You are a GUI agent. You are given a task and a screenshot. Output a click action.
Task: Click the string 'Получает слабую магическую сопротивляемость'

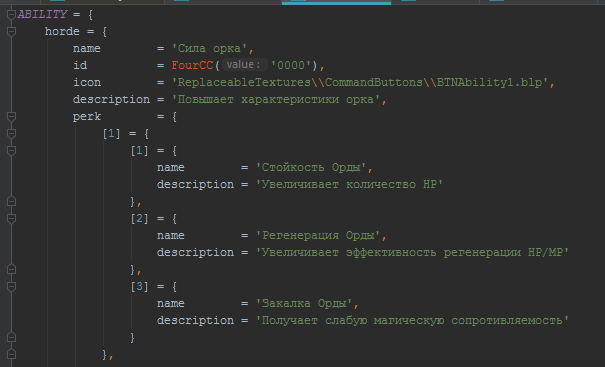click(x=412, y=320)
